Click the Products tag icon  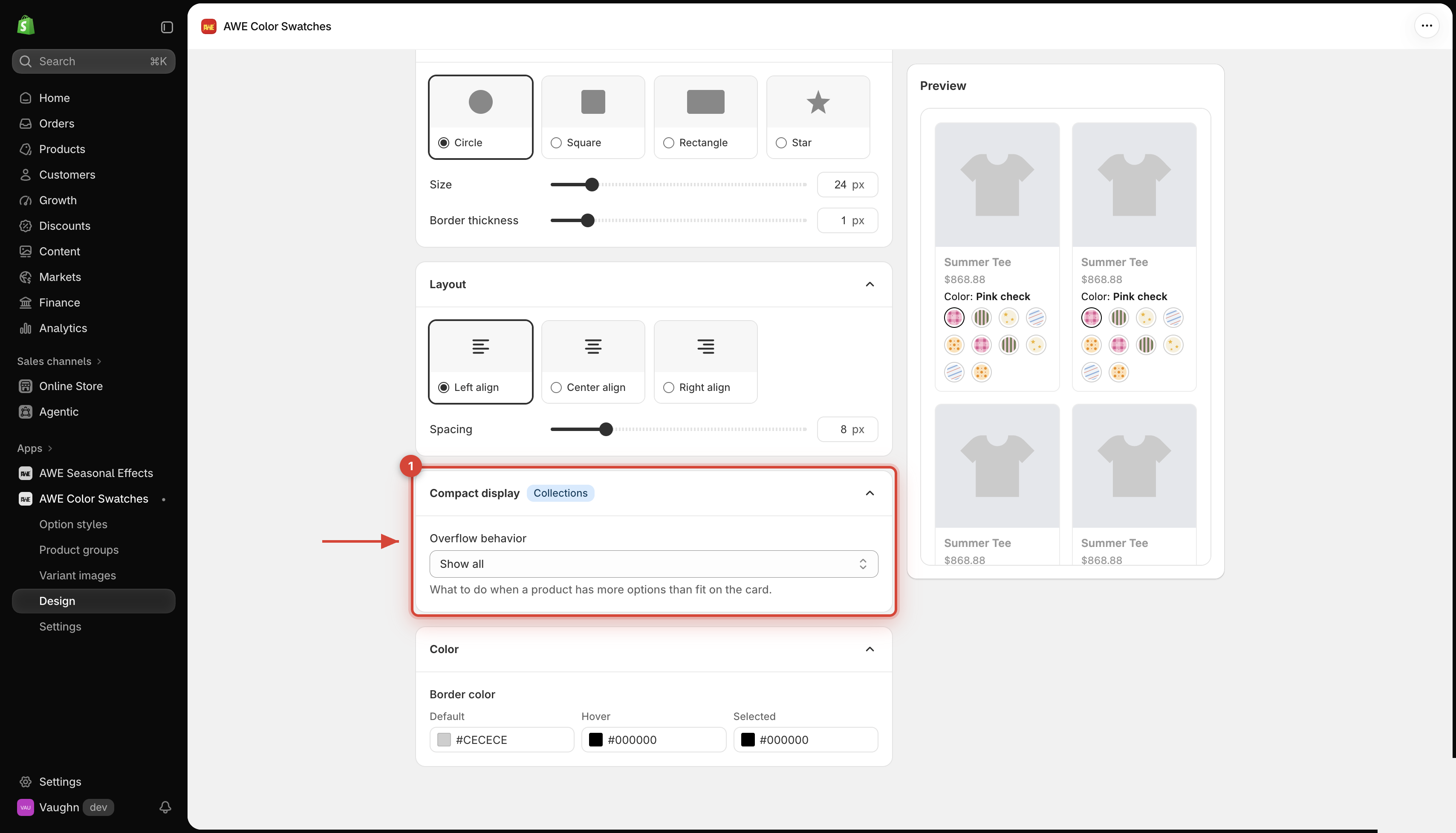pyautogui.click(x=26, y=149)
